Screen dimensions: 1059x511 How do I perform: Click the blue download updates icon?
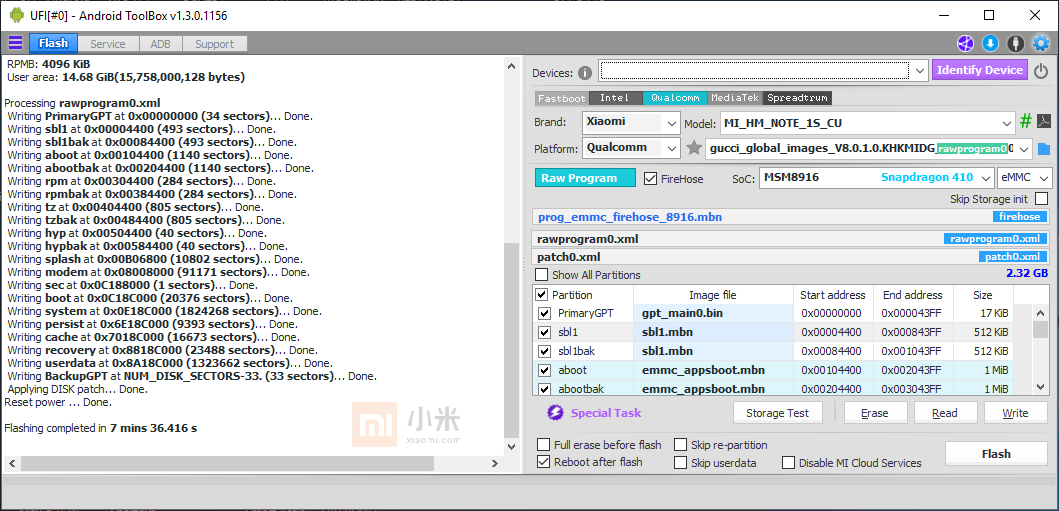(x=990, y=44)
